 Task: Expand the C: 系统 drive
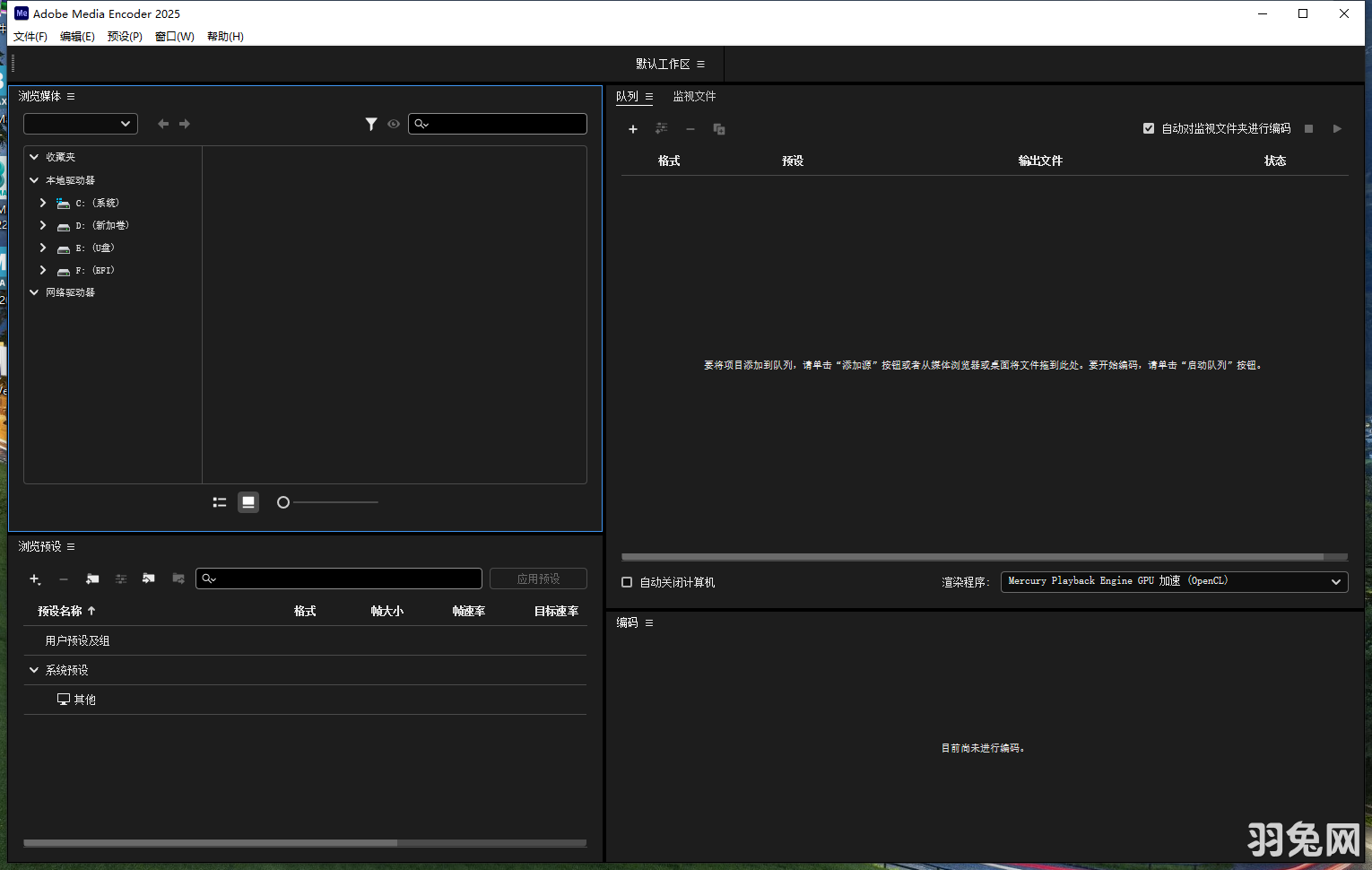coord(42,203)
